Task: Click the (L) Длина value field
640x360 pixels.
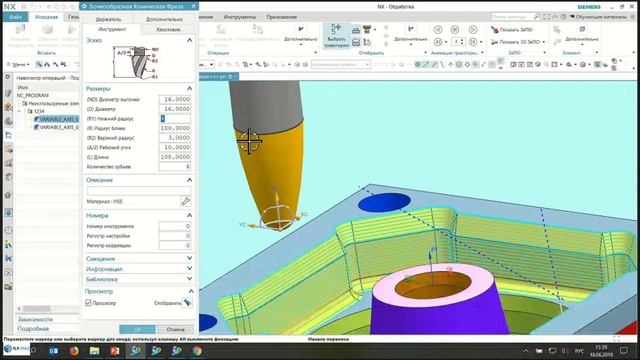Action: [175, 157]
